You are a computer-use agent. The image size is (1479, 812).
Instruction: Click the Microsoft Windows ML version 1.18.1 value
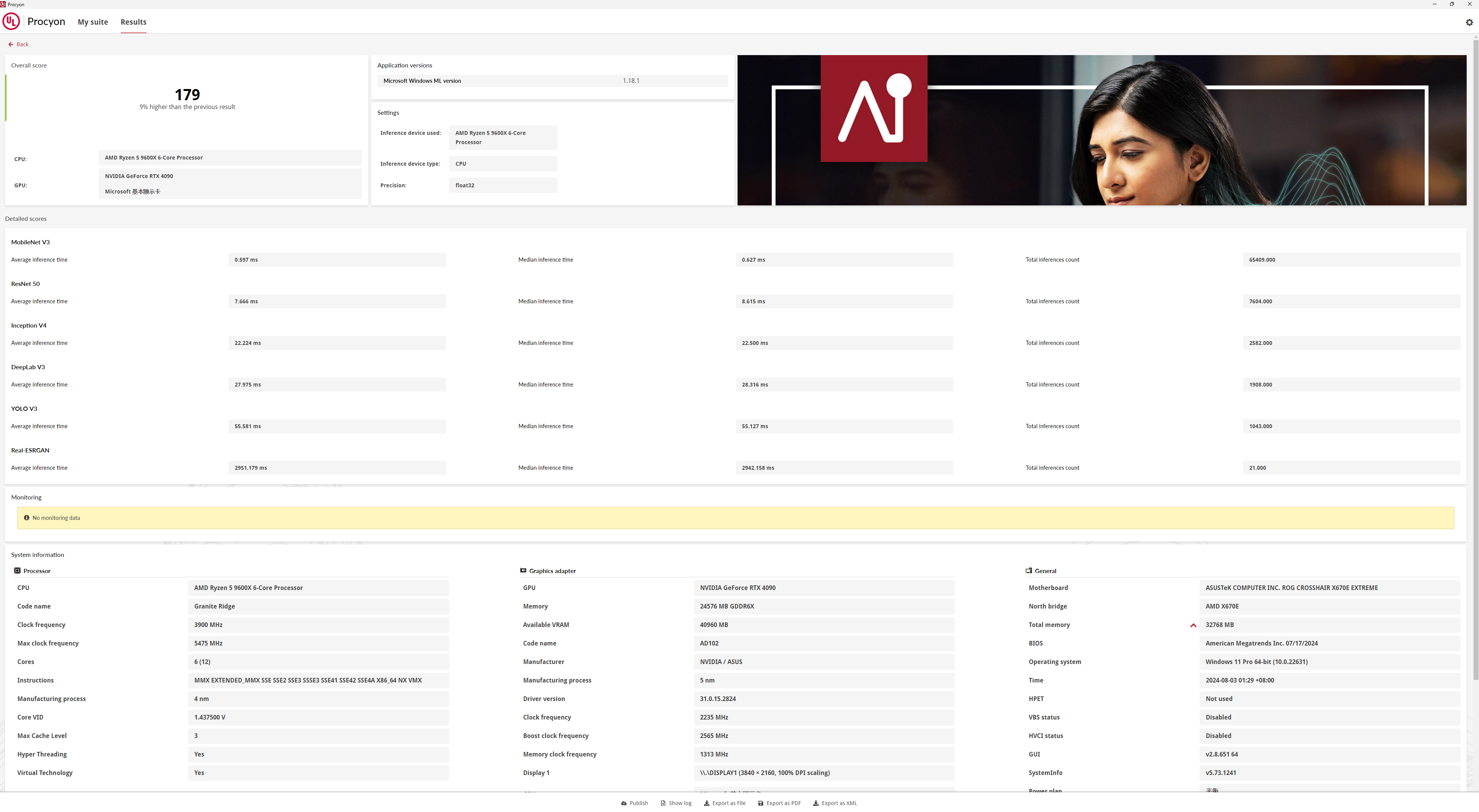(631, 81)
